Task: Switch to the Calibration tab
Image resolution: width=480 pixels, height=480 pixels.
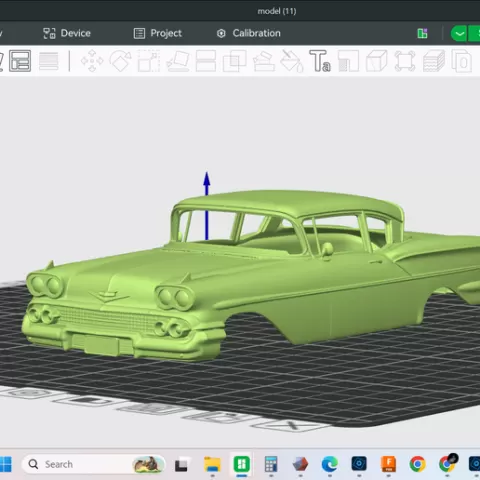Action: [x=249, y=33]
